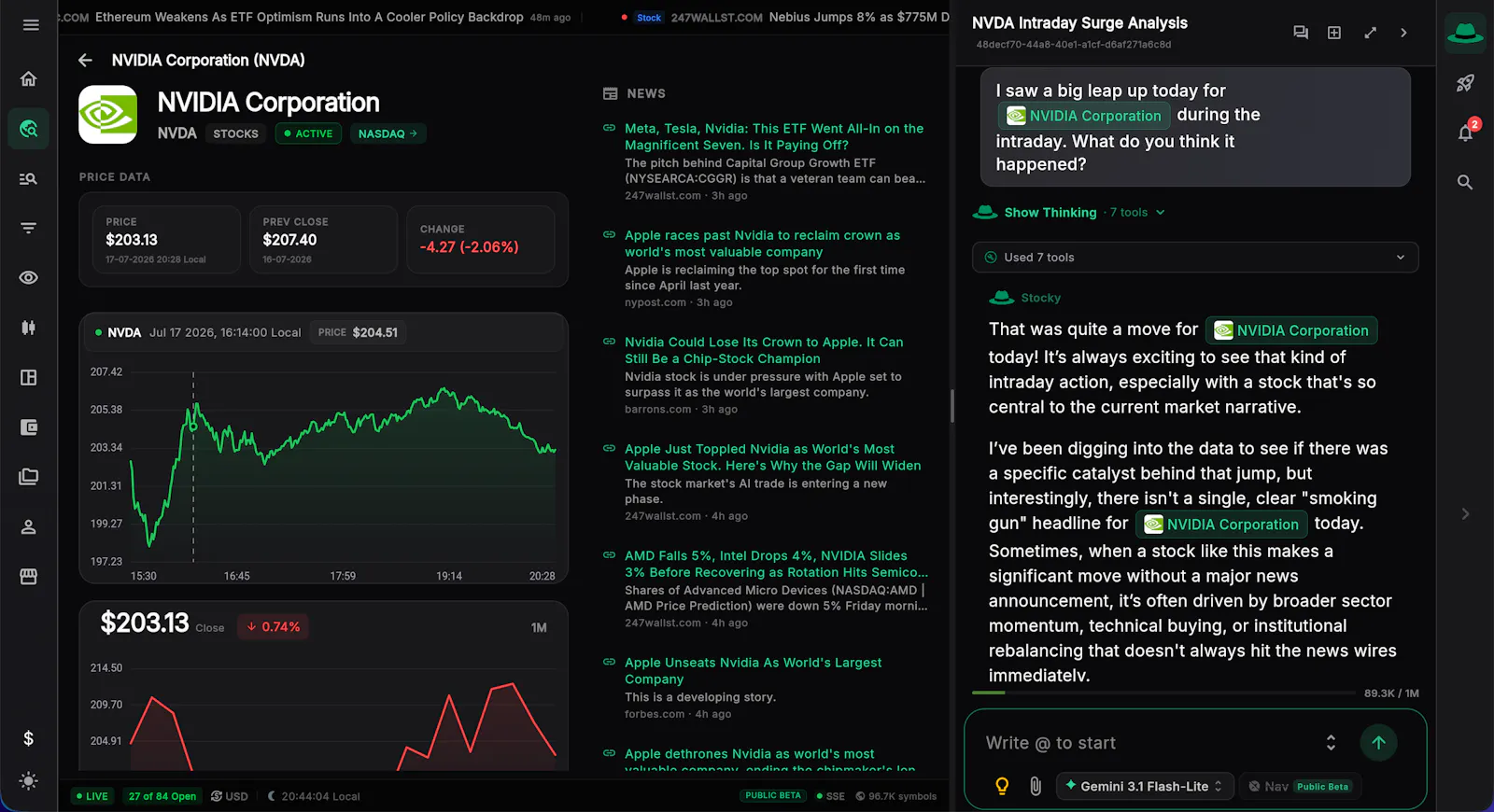Image resolution: width=1494 pixels, height=812 pixels.
Task: Open the watchlist eye icon
Action: coord(29,278)
